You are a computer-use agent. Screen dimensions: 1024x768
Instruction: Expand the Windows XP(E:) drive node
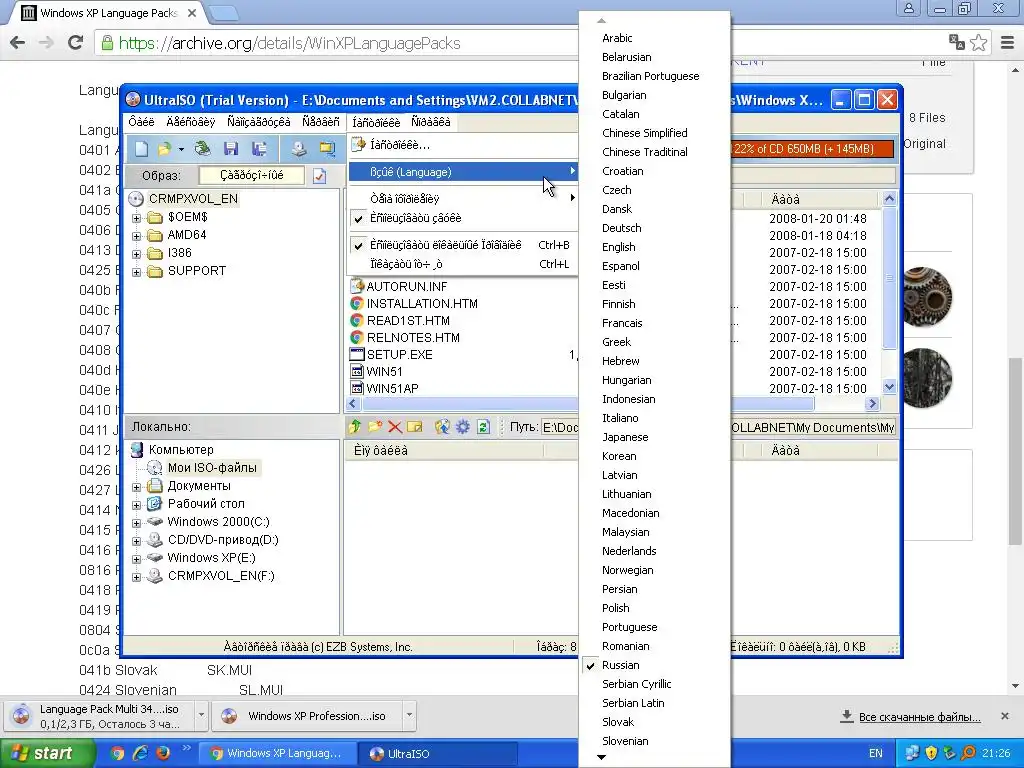point(136,558)
